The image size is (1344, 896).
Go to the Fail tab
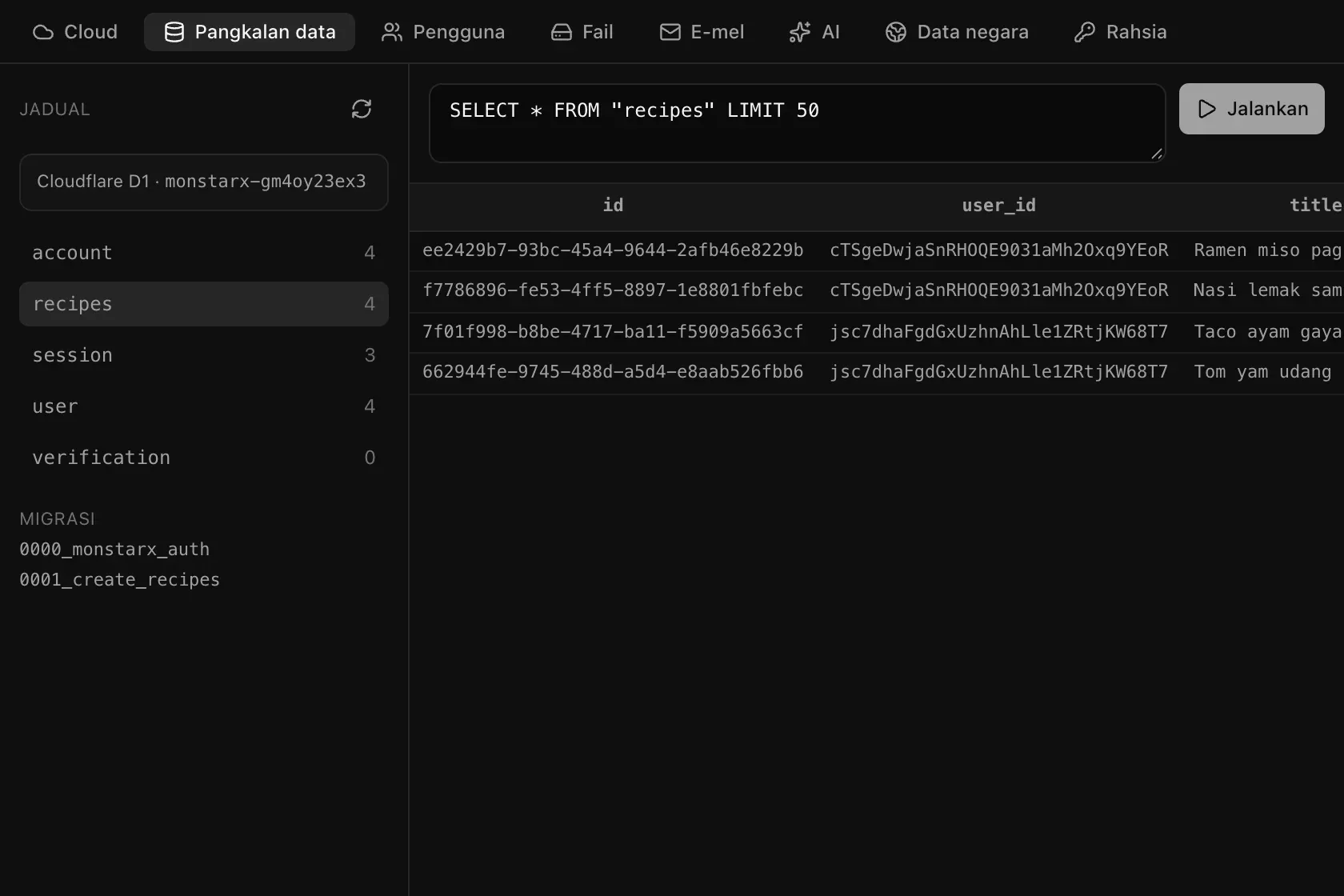pyautogui.click(x=582, y=32)
